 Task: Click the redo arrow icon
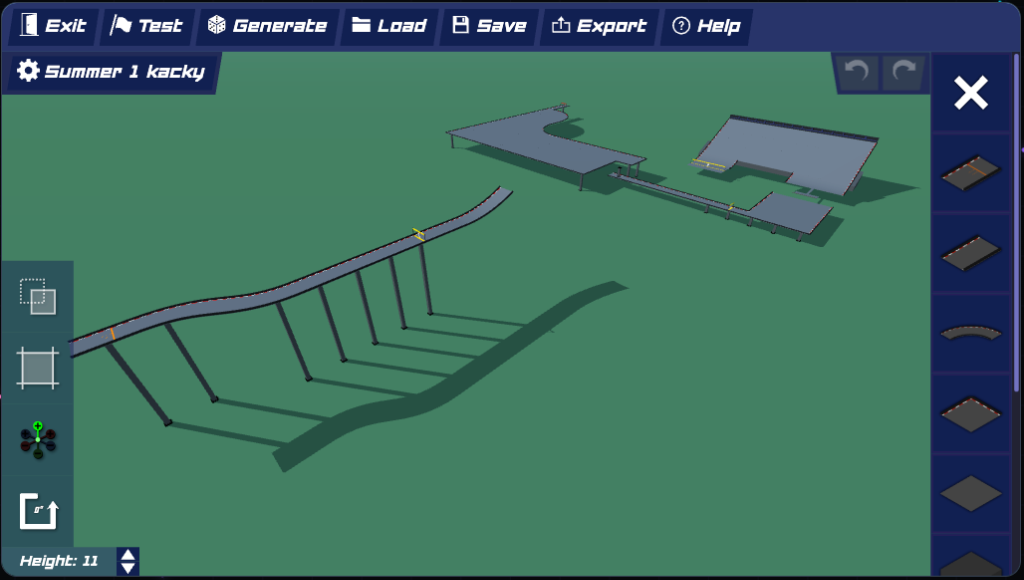click(x=904, y=73)
